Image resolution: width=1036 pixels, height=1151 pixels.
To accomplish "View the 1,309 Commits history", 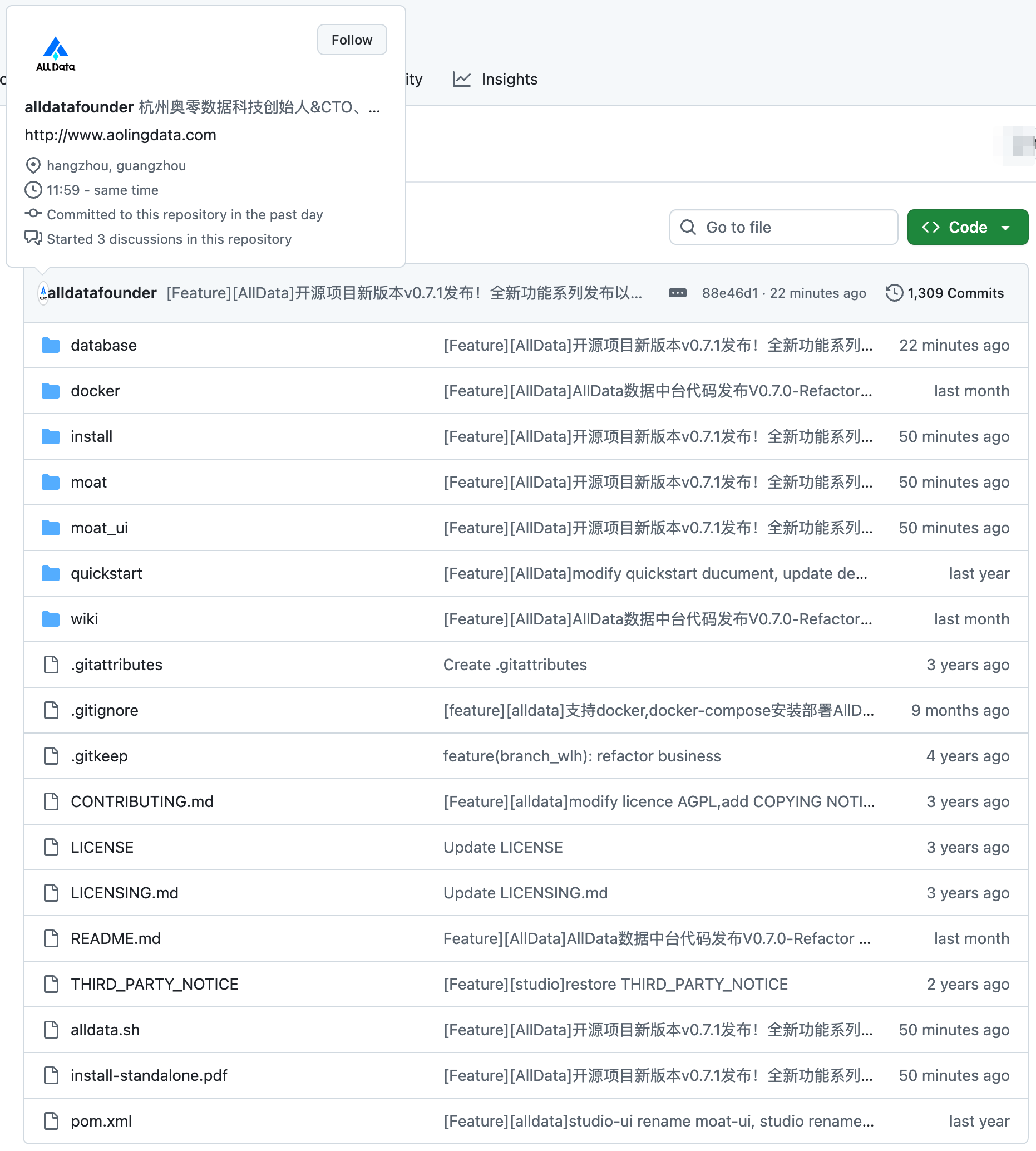I will coord(945,293).
